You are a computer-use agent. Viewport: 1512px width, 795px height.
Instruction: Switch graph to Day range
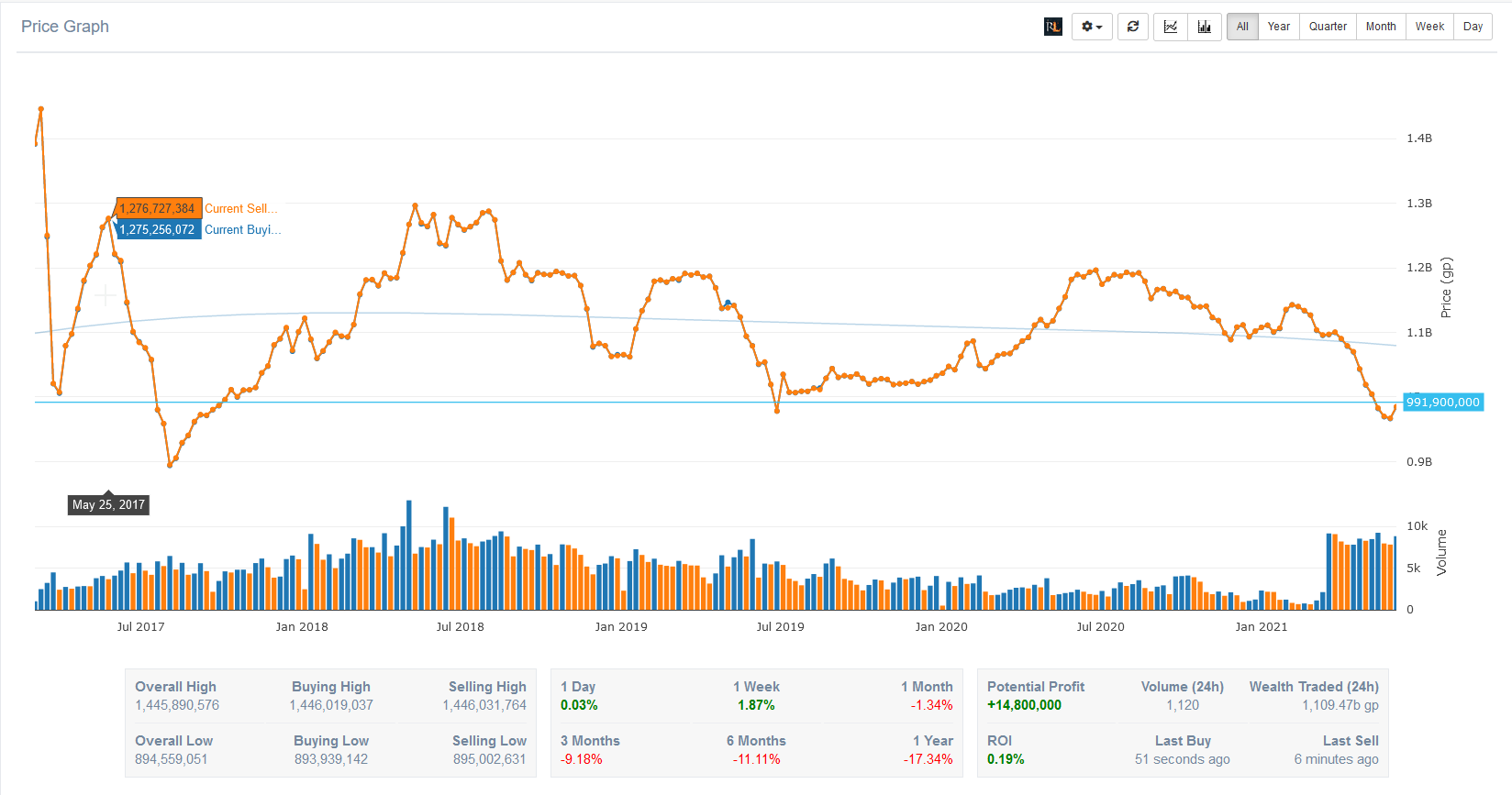pos(1473,27)
